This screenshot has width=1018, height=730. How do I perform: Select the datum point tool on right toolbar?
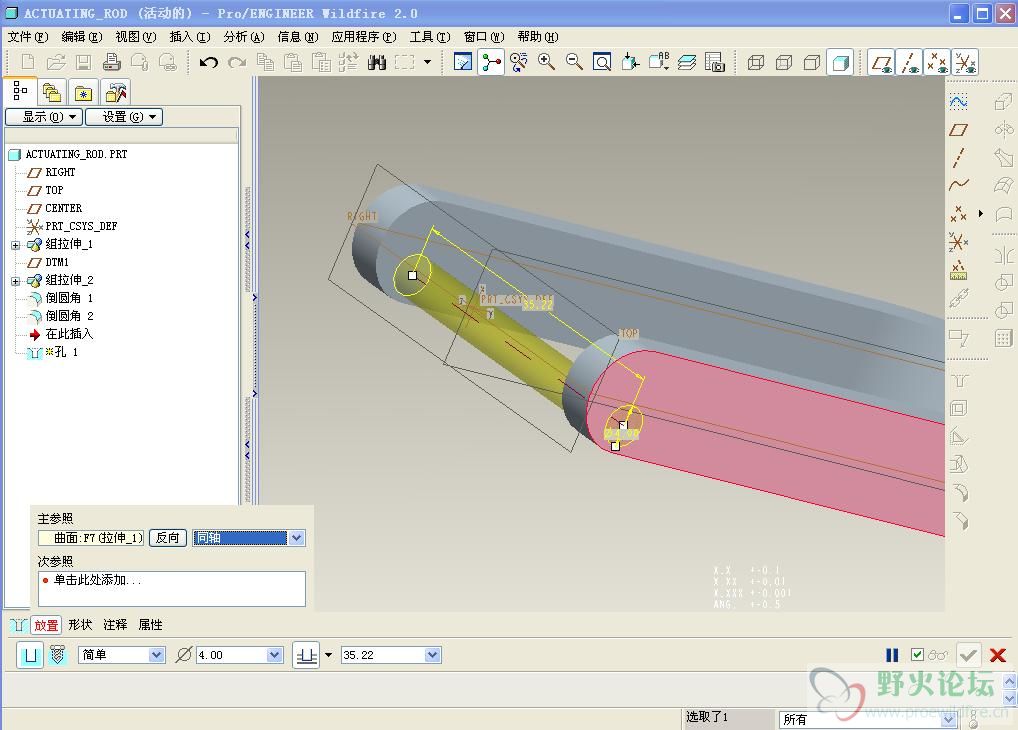[958, 213]
